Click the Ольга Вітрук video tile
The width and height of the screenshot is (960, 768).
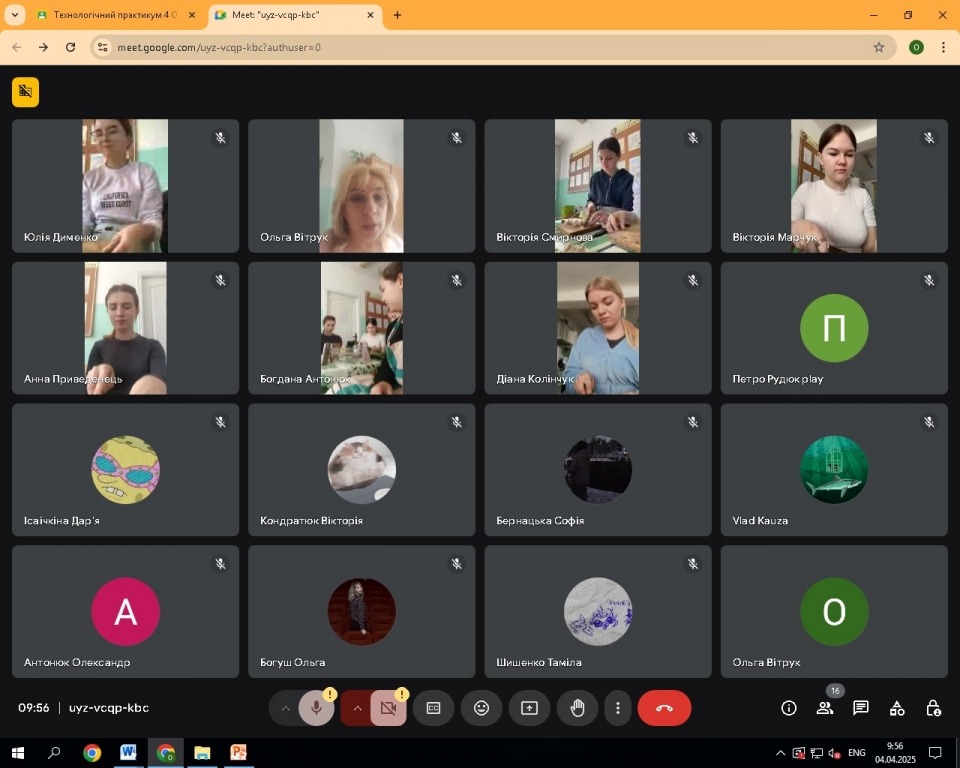pyautogui.click(x=361, y=186)
